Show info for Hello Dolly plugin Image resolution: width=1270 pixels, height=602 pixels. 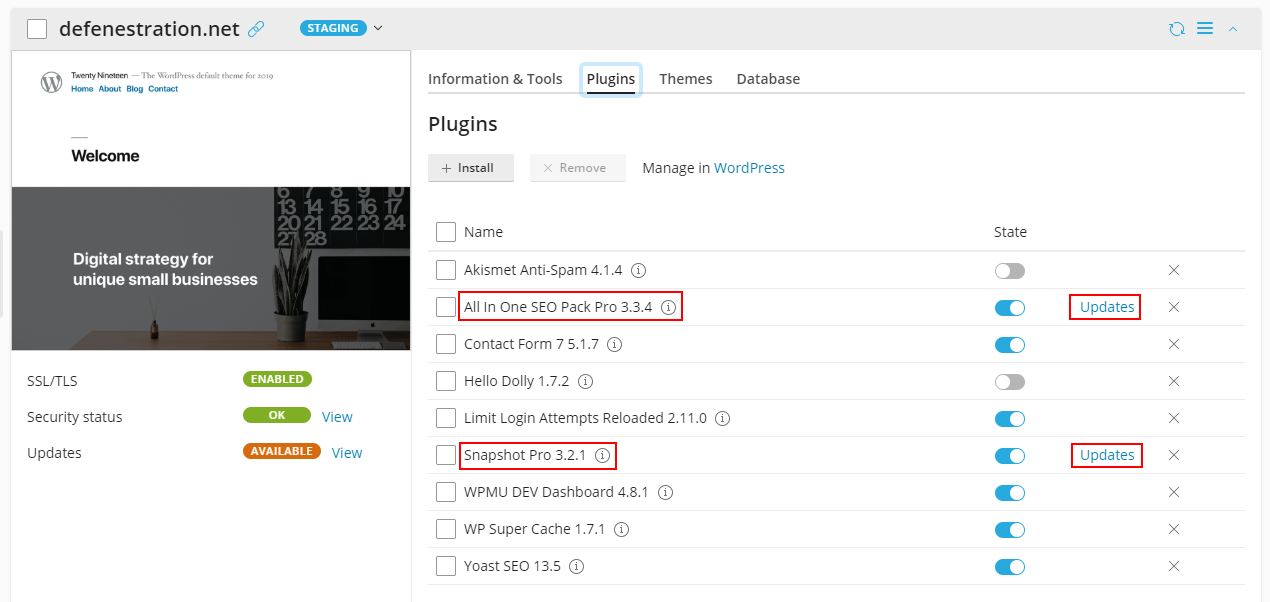[x=586, y=381]
